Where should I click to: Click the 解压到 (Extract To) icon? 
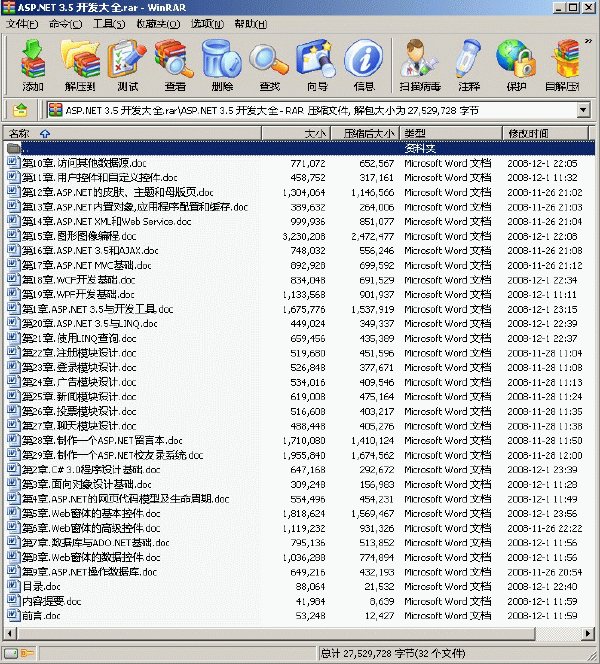pyautogui.click(x=80, y=65)
